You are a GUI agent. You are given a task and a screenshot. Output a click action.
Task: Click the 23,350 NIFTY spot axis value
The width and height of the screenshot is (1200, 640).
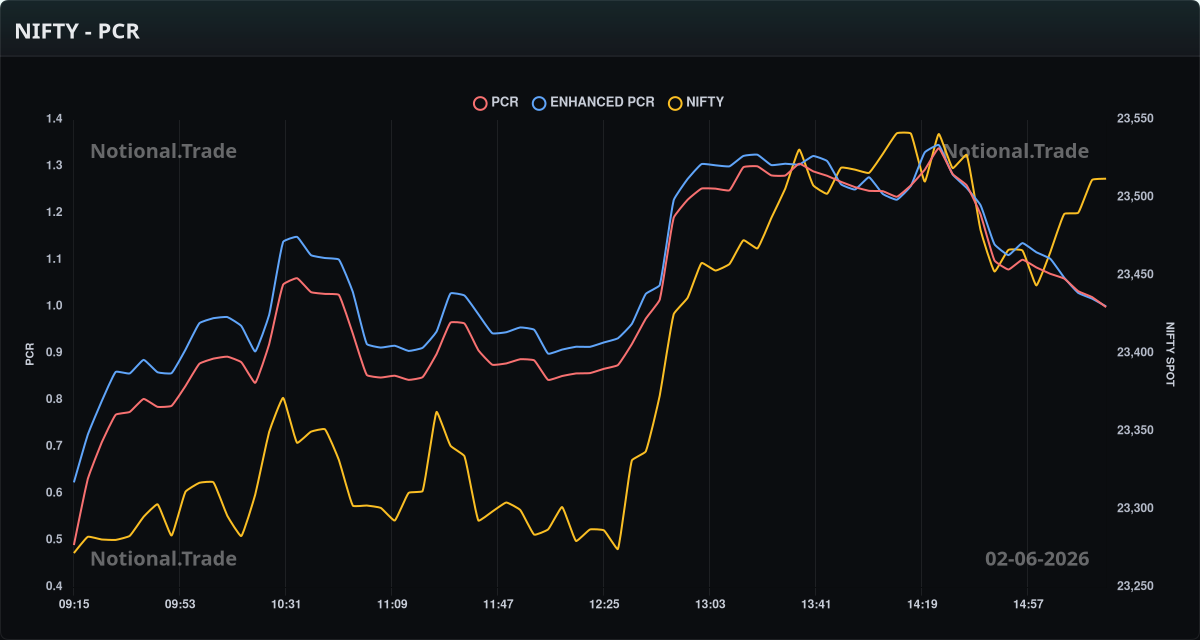click(x=1135, y=431)
